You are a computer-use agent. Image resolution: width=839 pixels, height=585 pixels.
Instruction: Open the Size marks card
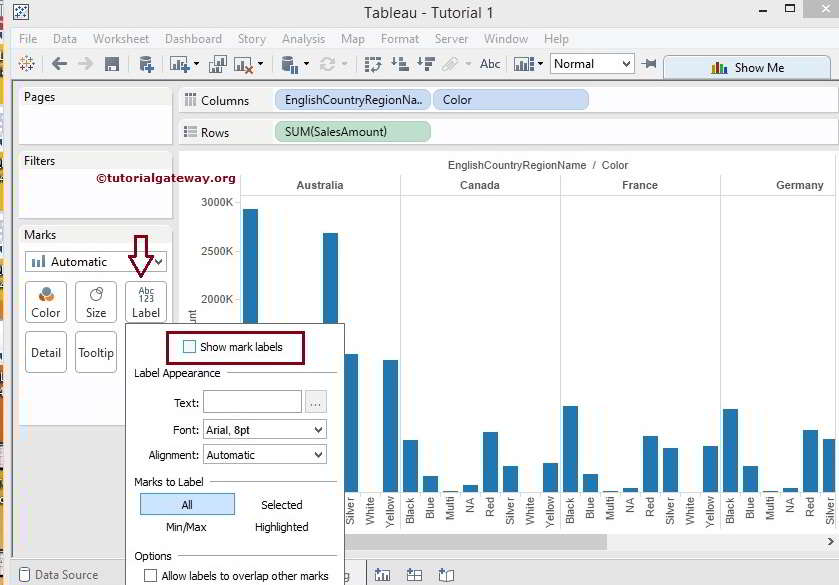96,302
